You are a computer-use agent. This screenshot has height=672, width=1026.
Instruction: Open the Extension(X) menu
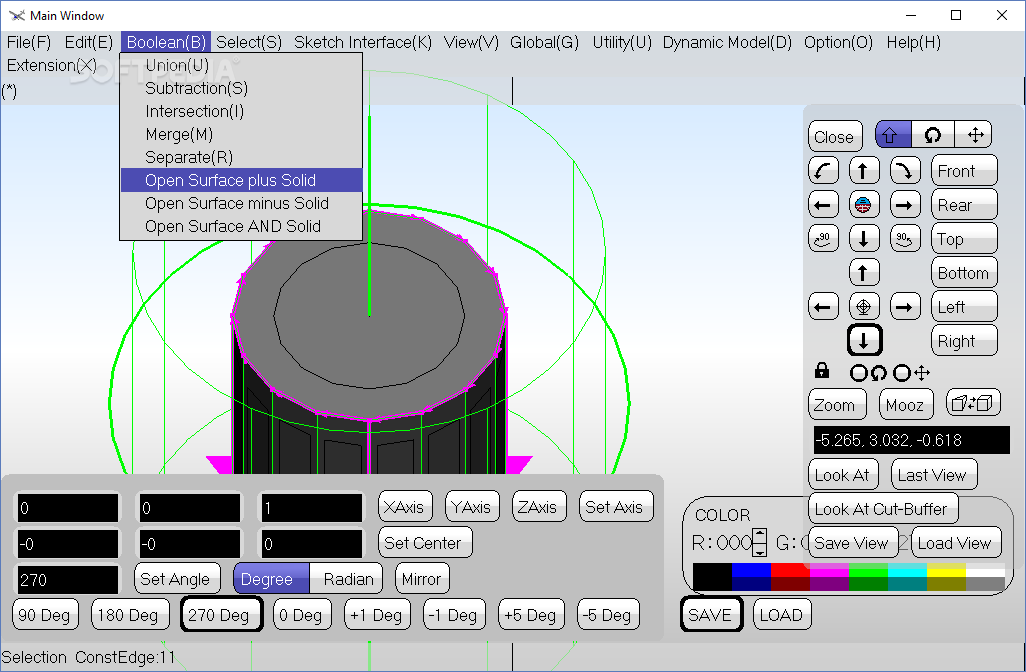click(x=52, y=65)
